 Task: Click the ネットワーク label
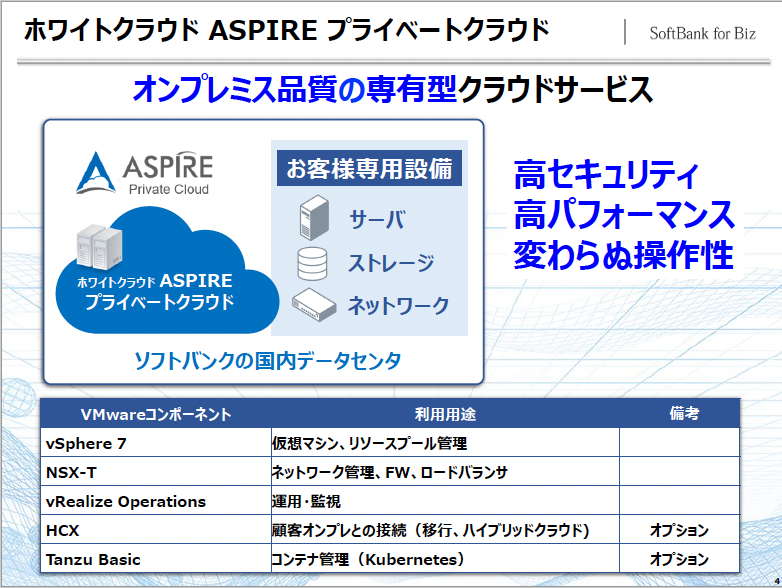point(398,305)
